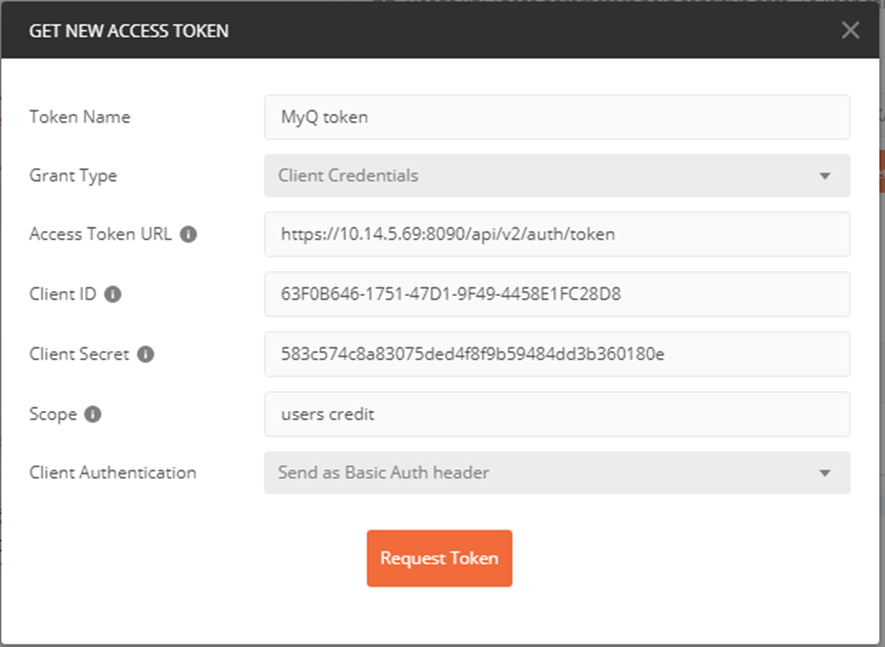Click info icon next to Client Secret

pyautogui.click(x=146, y=354)
